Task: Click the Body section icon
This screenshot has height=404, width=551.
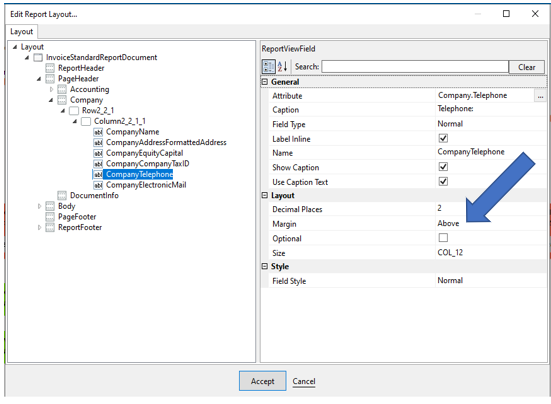Action: (x=50, y=206)
